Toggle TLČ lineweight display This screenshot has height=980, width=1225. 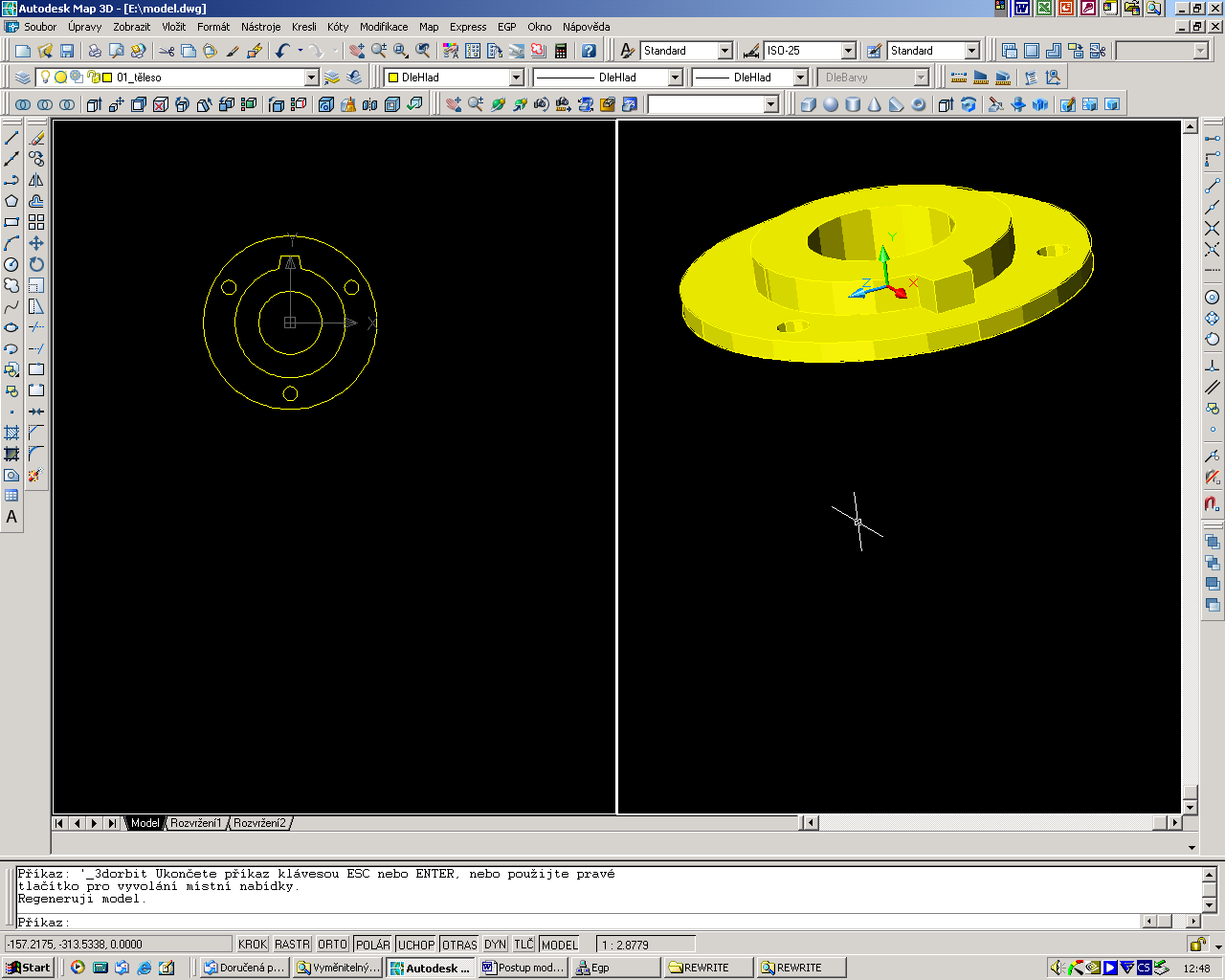click(523, 945)
